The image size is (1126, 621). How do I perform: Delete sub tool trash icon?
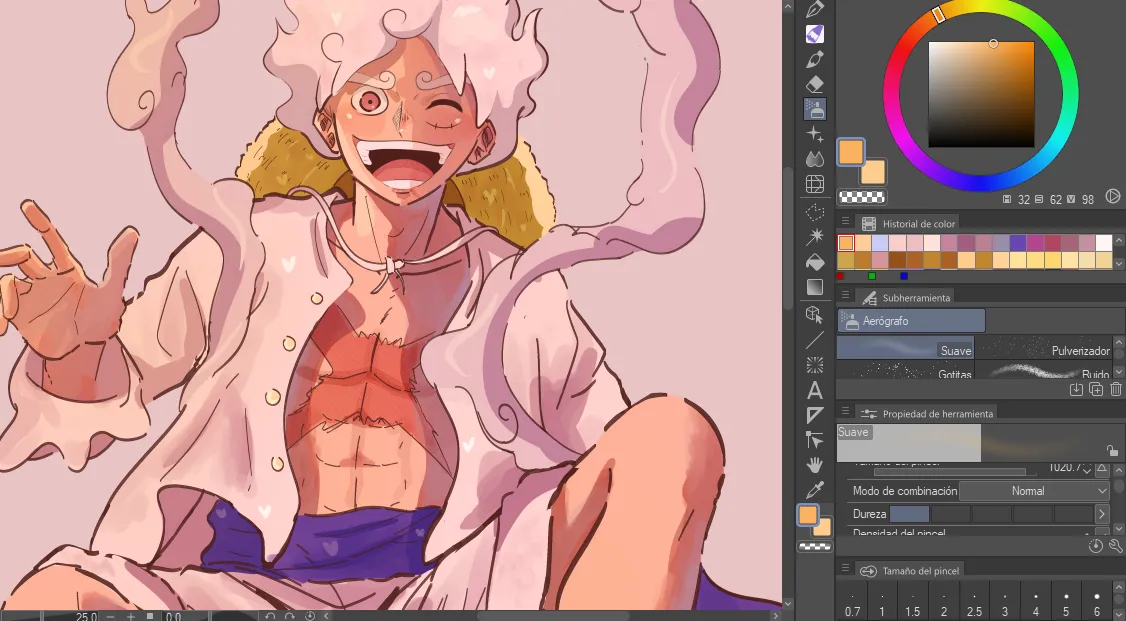[1115, 389]
